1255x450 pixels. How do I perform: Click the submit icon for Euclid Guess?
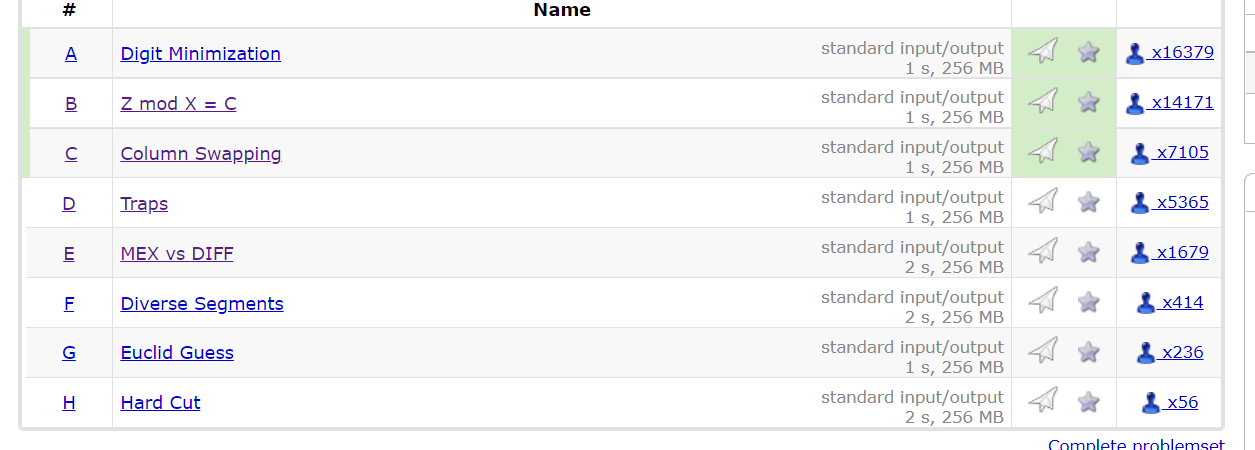point(1043,351)
